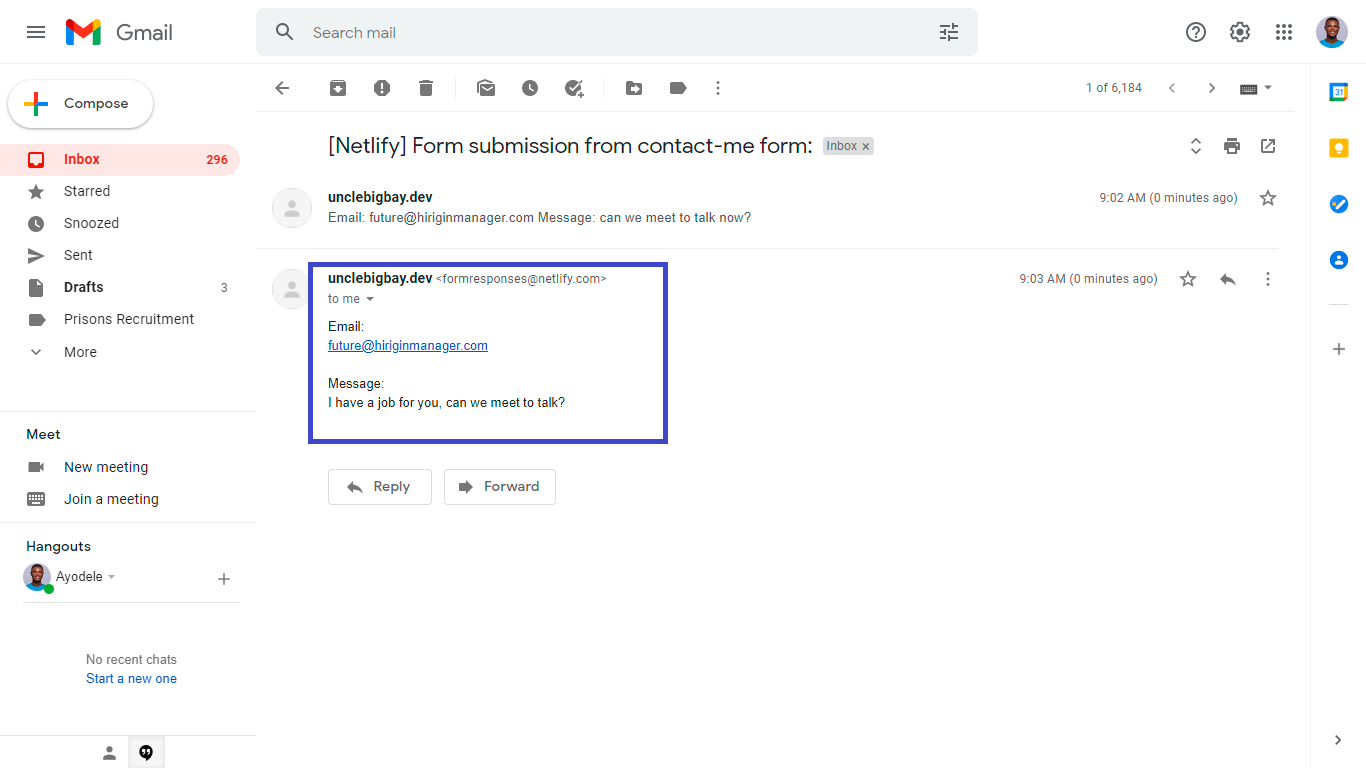Remove the Inbox label from the subject
Screen dimensions: 1366x768
tap(866, 146)
